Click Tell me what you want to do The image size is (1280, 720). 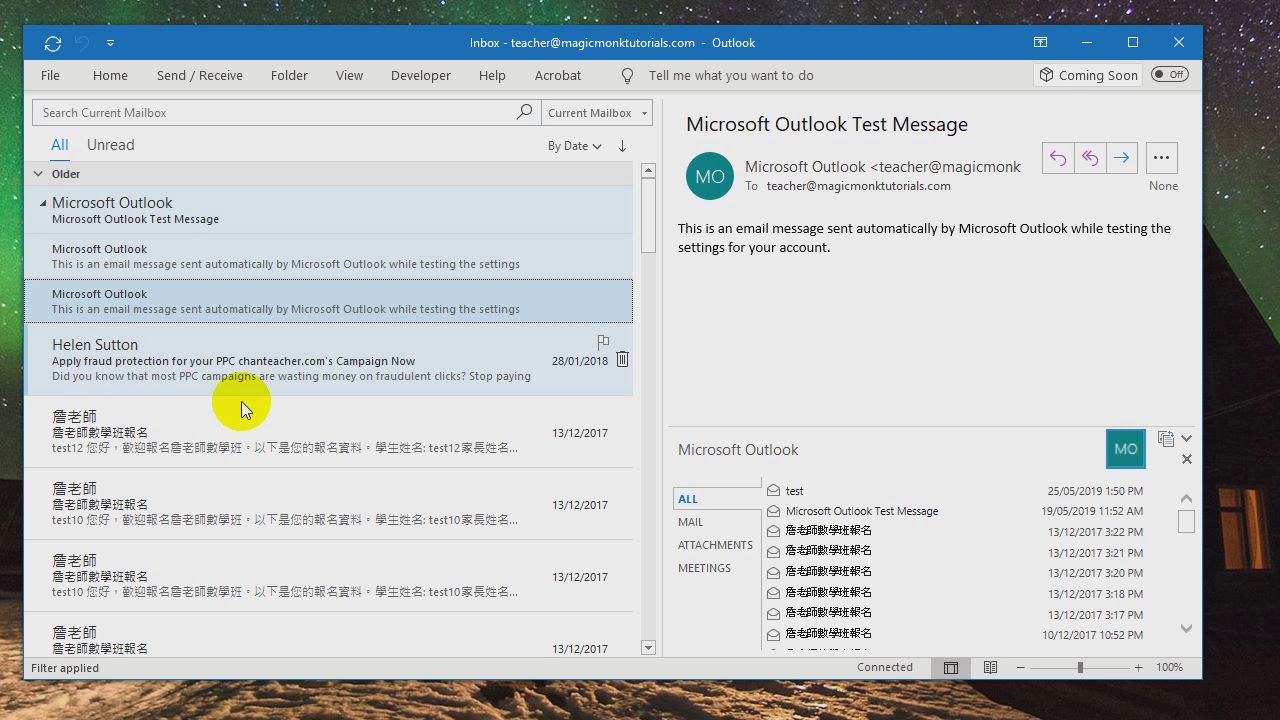click(x=731, y=75)
